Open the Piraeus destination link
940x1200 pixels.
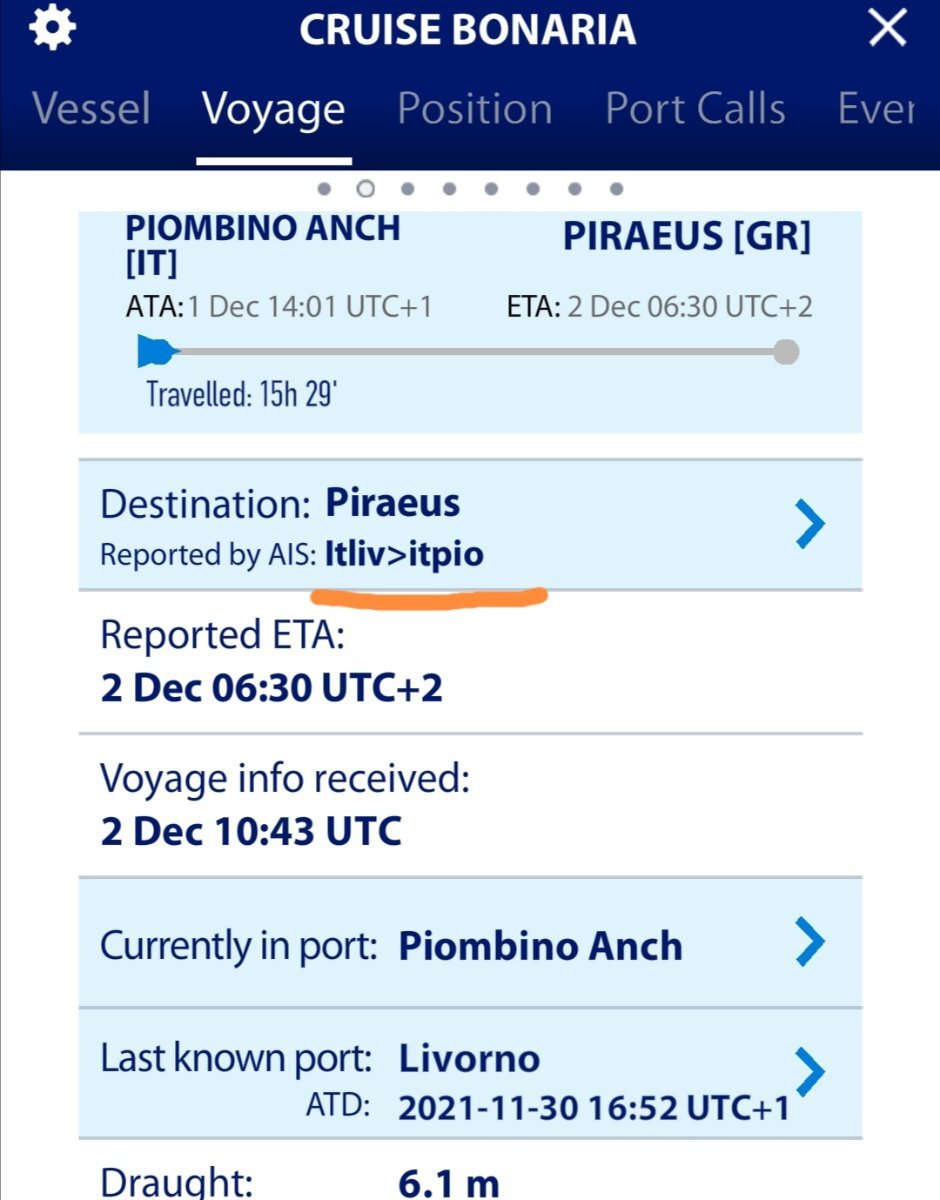(x=393, y=503)
